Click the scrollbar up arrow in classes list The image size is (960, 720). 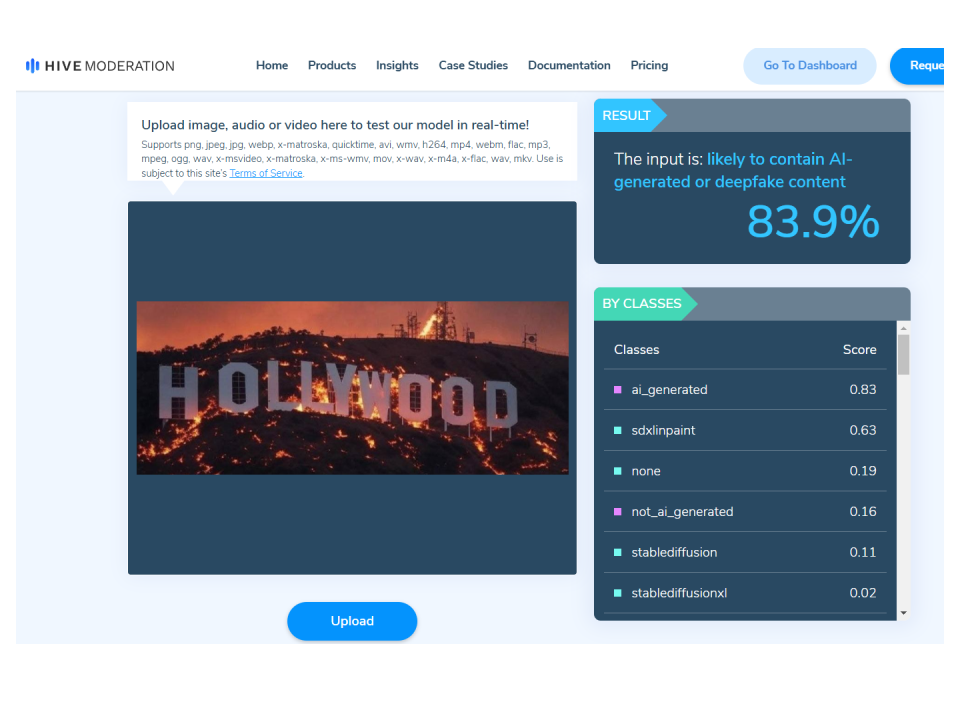[904, 328]
